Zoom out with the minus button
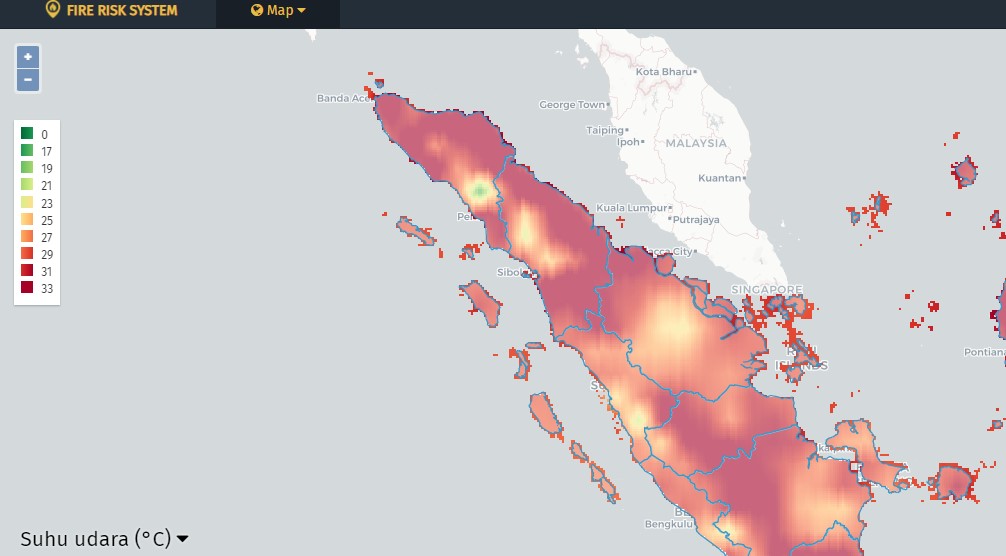This screenshot has height=556, width=1006. click(28, 80)
